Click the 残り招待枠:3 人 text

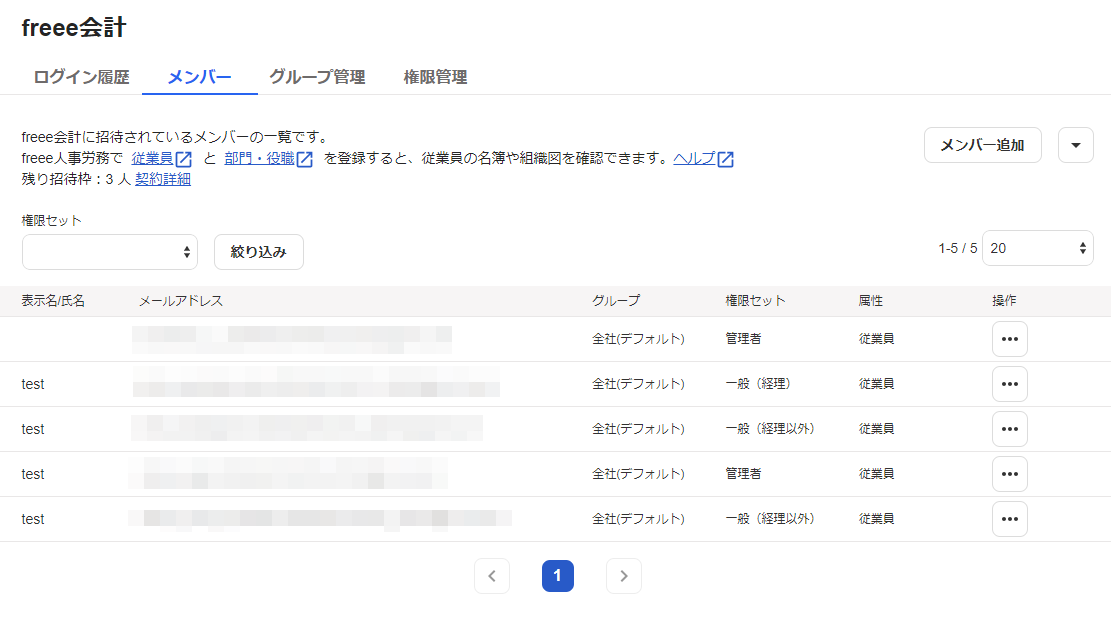pos(77,179)
